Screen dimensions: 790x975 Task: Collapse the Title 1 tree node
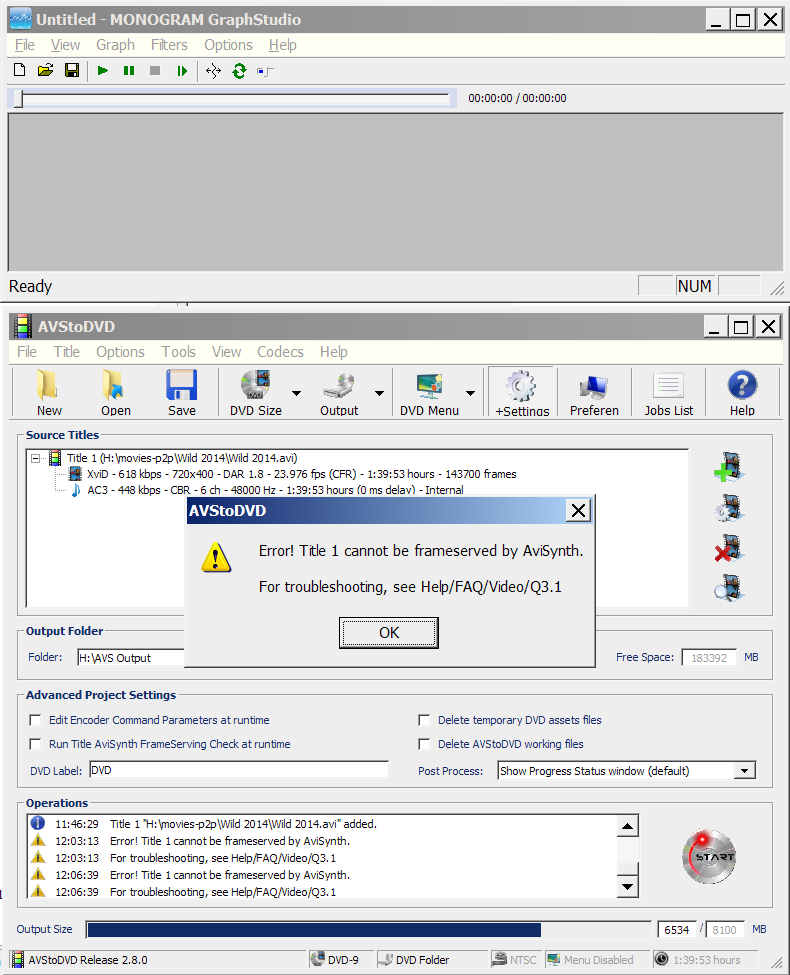pos(35,458)
